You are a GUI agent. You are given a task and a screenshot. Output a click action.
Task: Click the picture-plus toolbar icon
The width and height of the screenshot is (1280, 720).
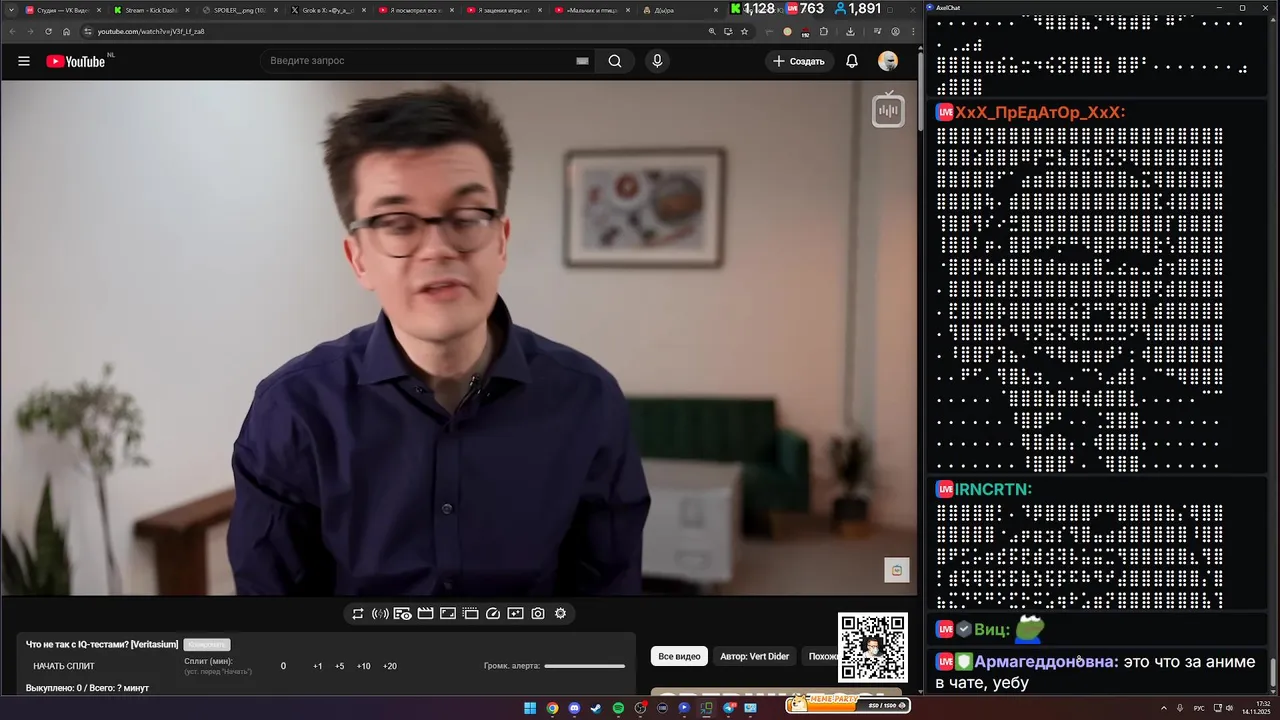515,614
